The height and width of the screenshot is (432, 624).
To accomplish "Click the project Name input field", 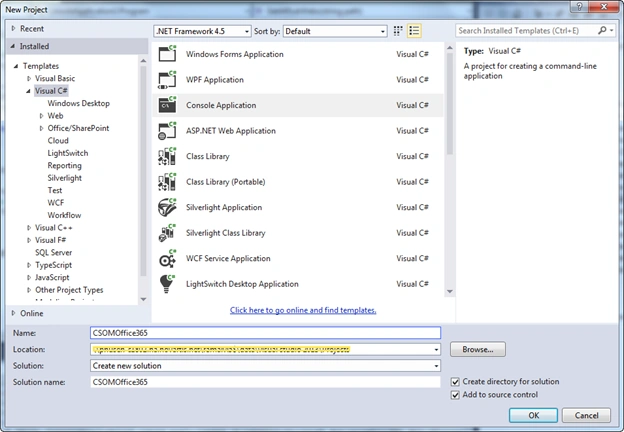I will click(265, 333).
